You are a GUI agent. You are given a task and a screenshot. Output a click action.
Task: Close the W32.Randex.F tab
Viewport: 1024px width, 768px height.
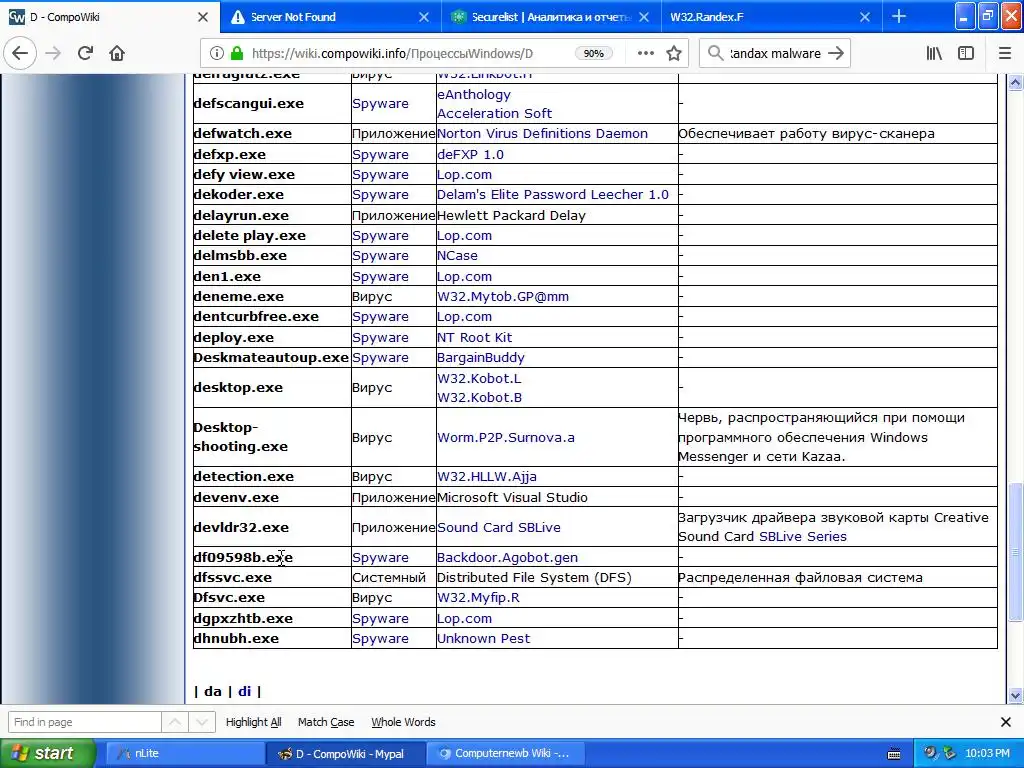865,17
